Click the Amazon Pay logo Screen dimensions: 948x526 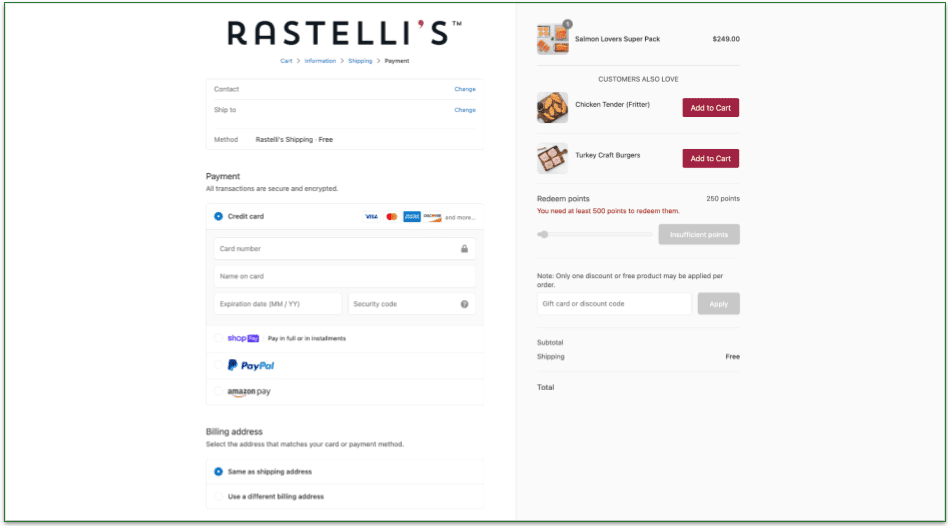(249, 392)
